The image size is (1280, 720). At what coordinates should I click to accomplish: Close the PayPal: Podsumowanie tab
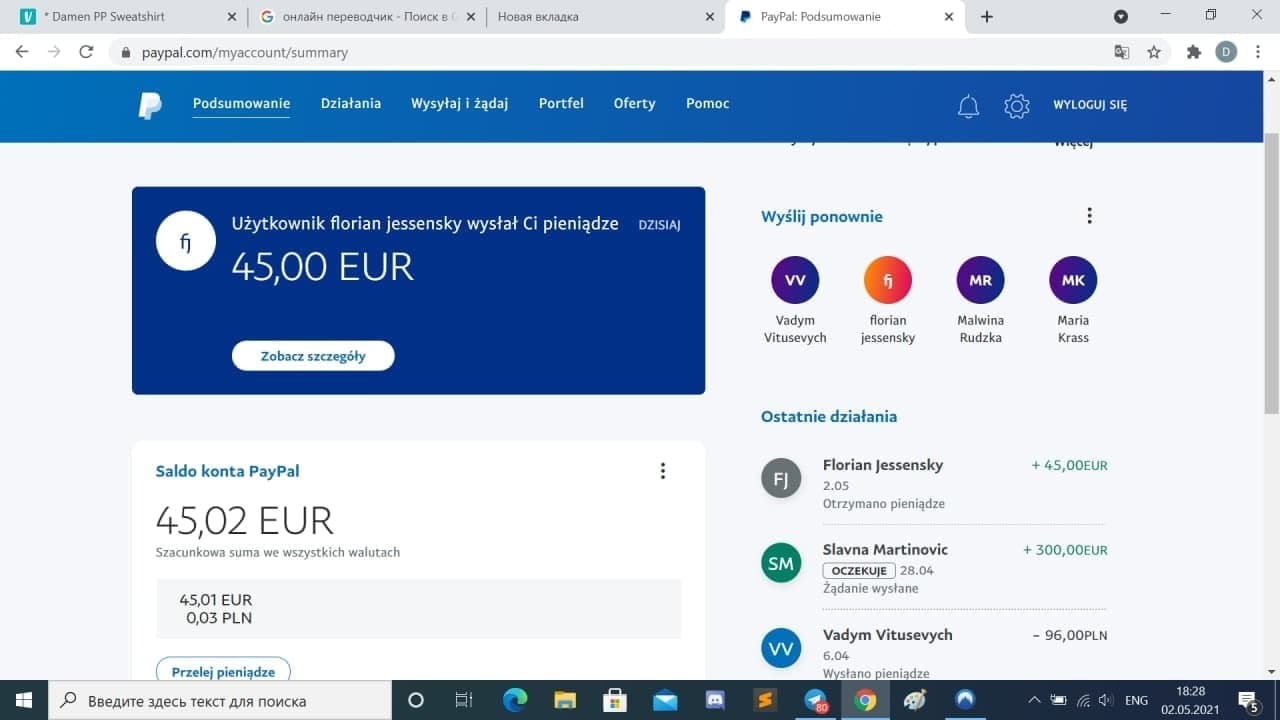(x=949, y=17)
